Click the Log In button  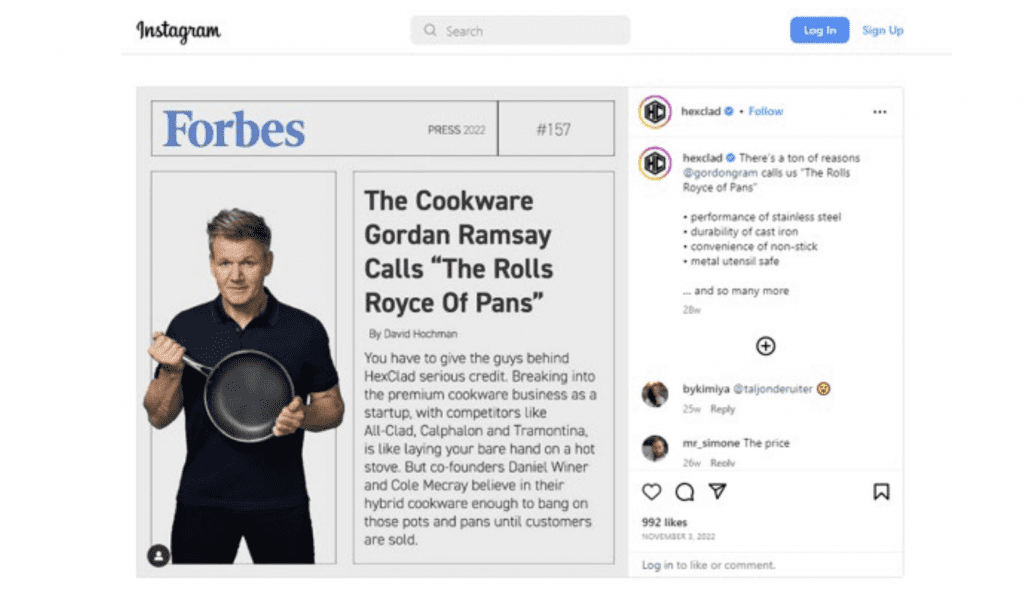pos(820,30)
